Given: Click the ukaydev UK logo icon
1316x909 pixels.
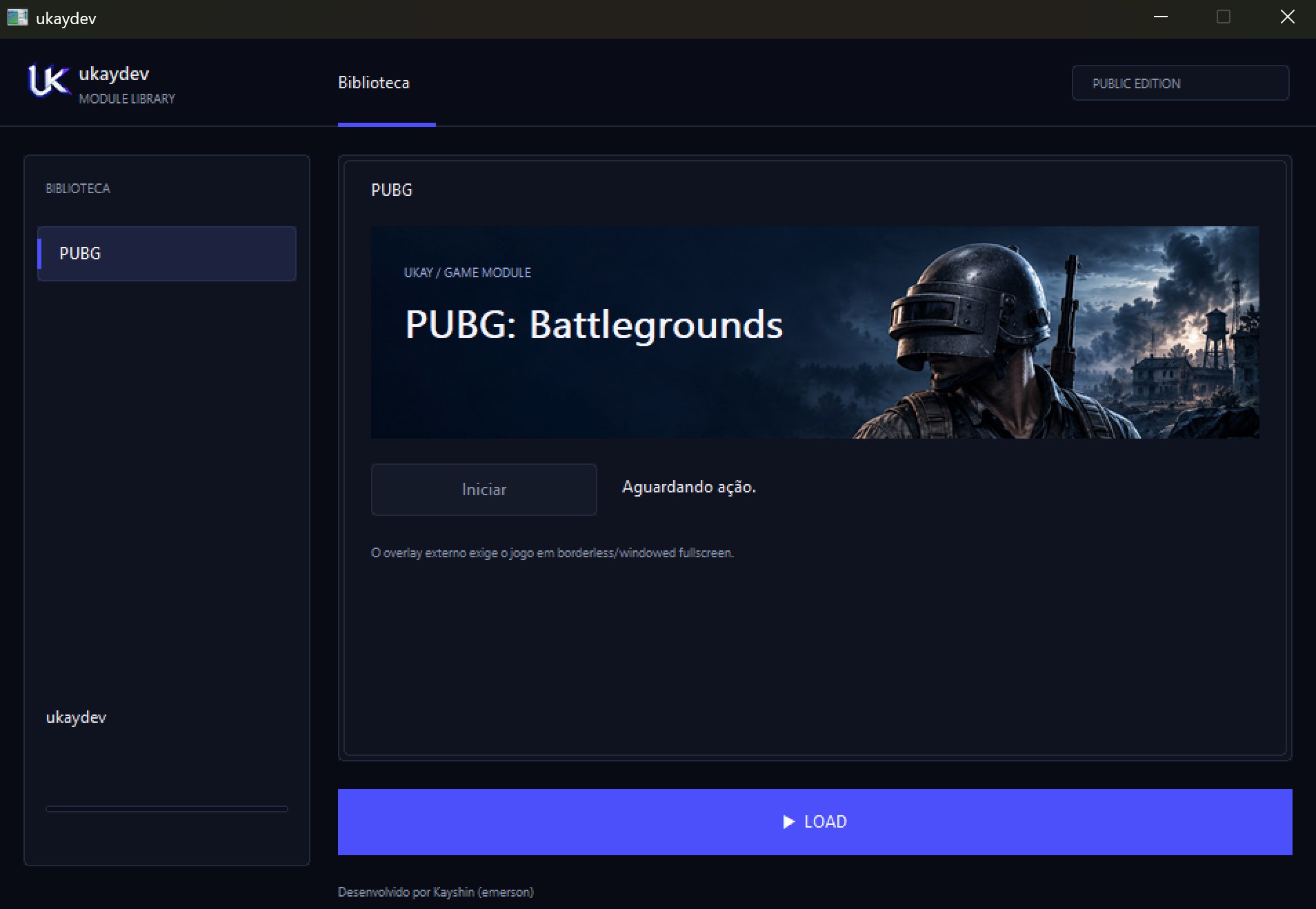Looking at the screenshot, I should pos(48,81).
